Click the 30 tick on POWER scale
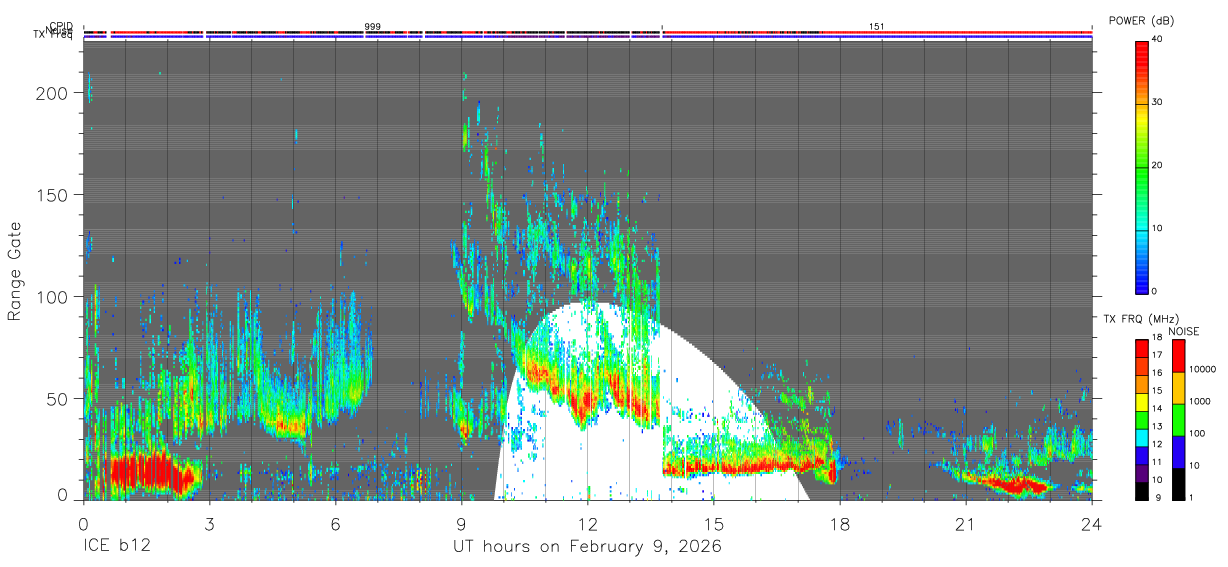Viewport: 1228px width, 567px height. coord(1159,103)
